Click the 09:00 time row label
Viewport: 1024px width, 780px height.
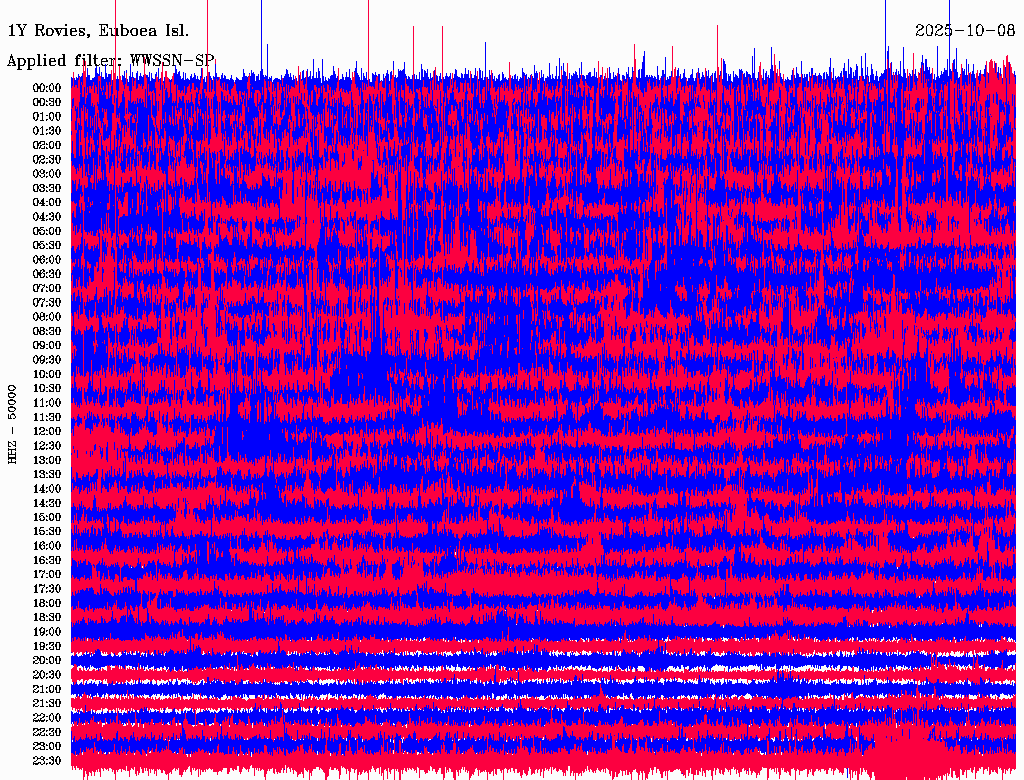(47, 345)
